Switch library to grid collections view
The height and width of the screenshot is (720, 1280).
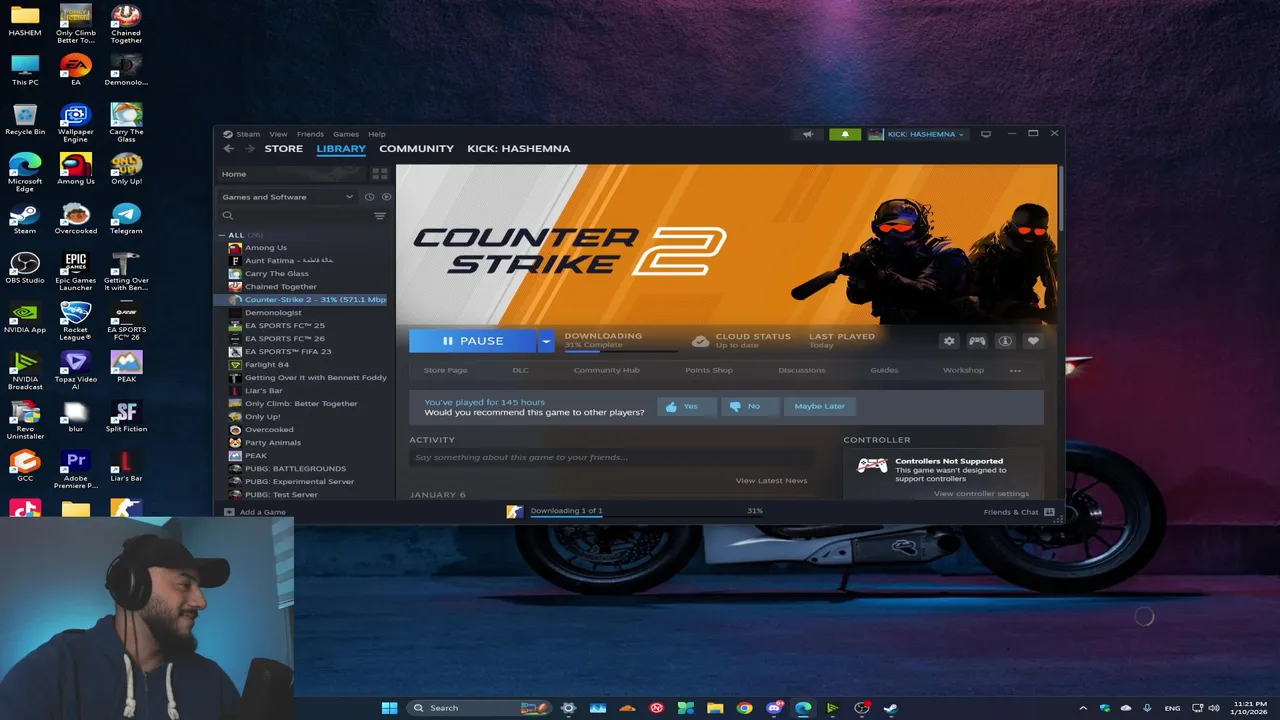pyautogui.click(x=380, y=174)
